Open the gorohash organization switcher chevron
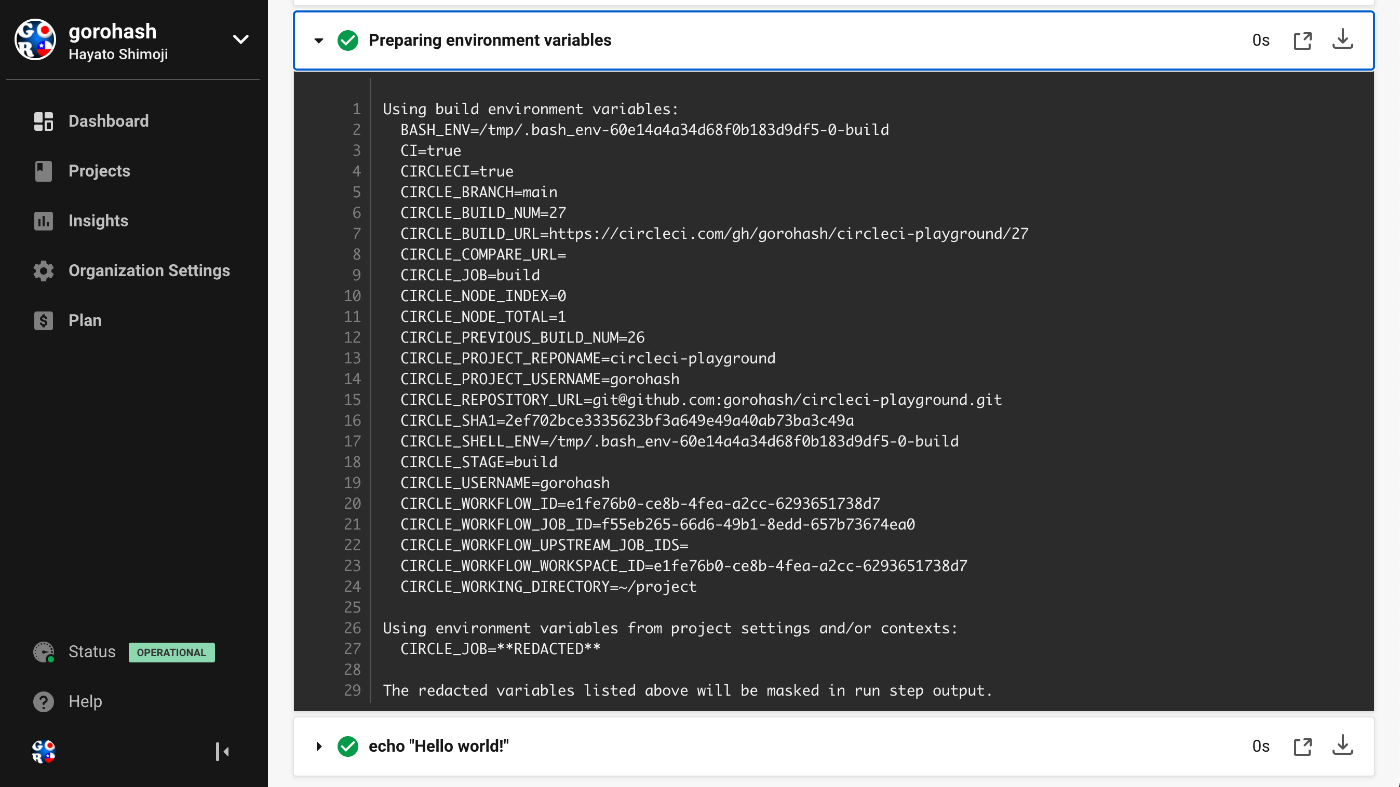The height and width of the screenshot is (787, 1400). (x=240, y=40)
